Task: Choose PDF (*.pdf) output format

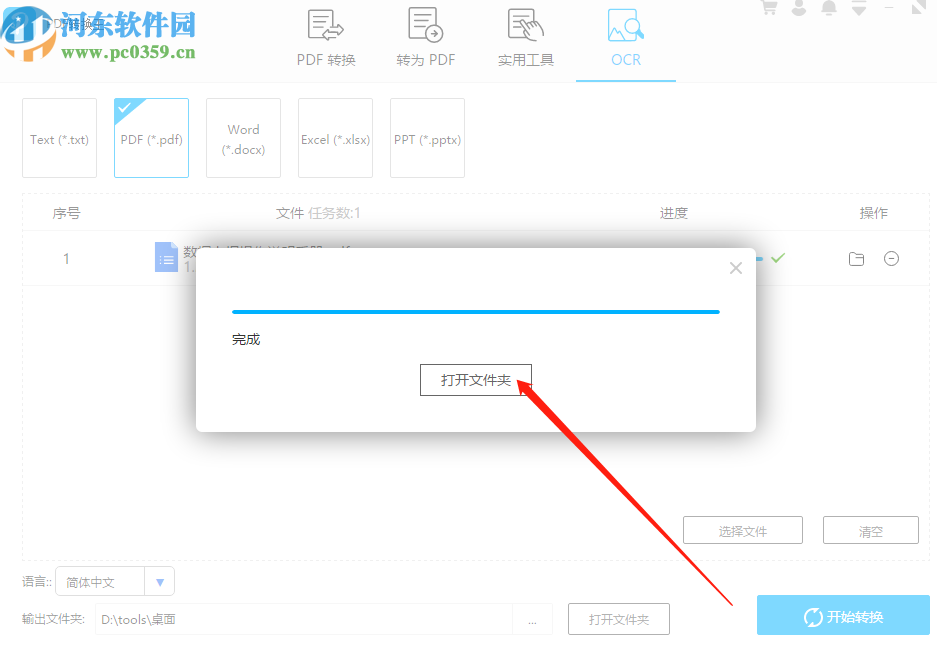Action: click(x=151, y=138)
